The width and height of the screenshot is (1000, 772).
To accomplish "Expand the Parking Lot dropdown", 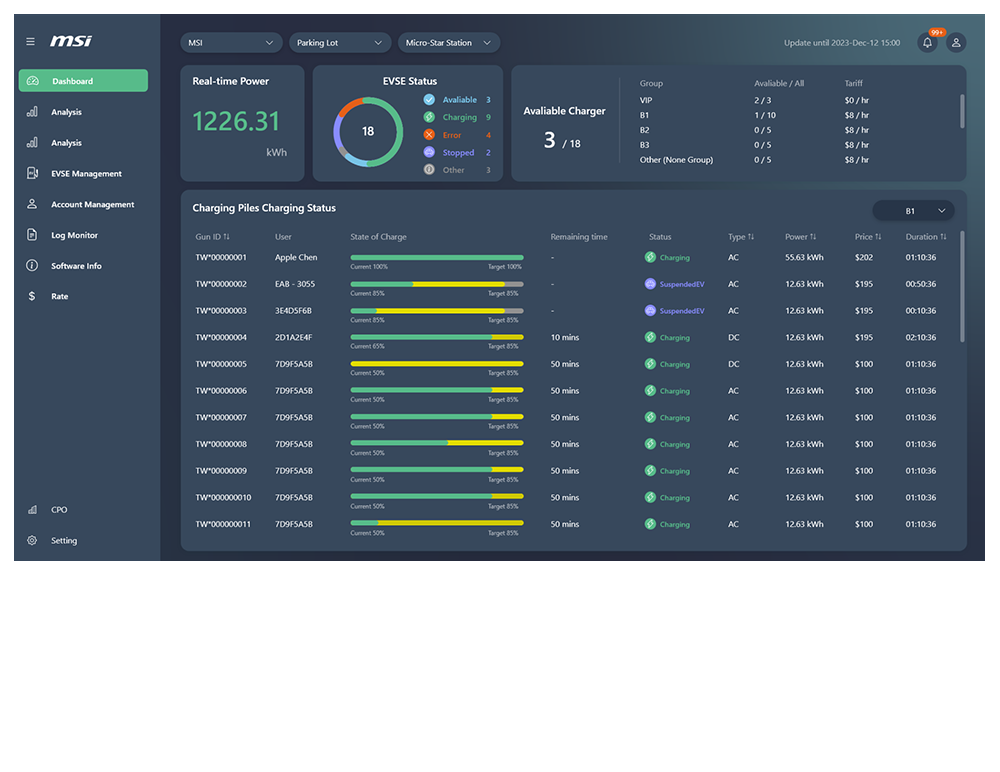I will point(340,42).
